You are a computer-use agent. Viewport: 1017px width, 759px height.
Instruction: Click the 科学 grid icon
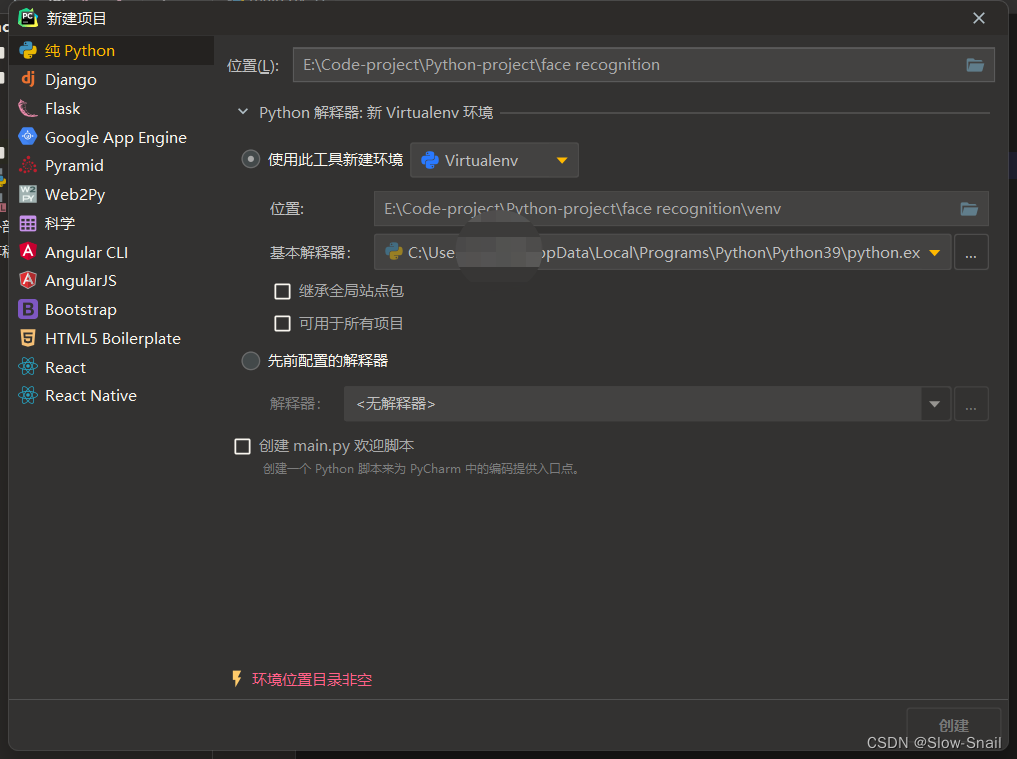[x=28, y=223]
